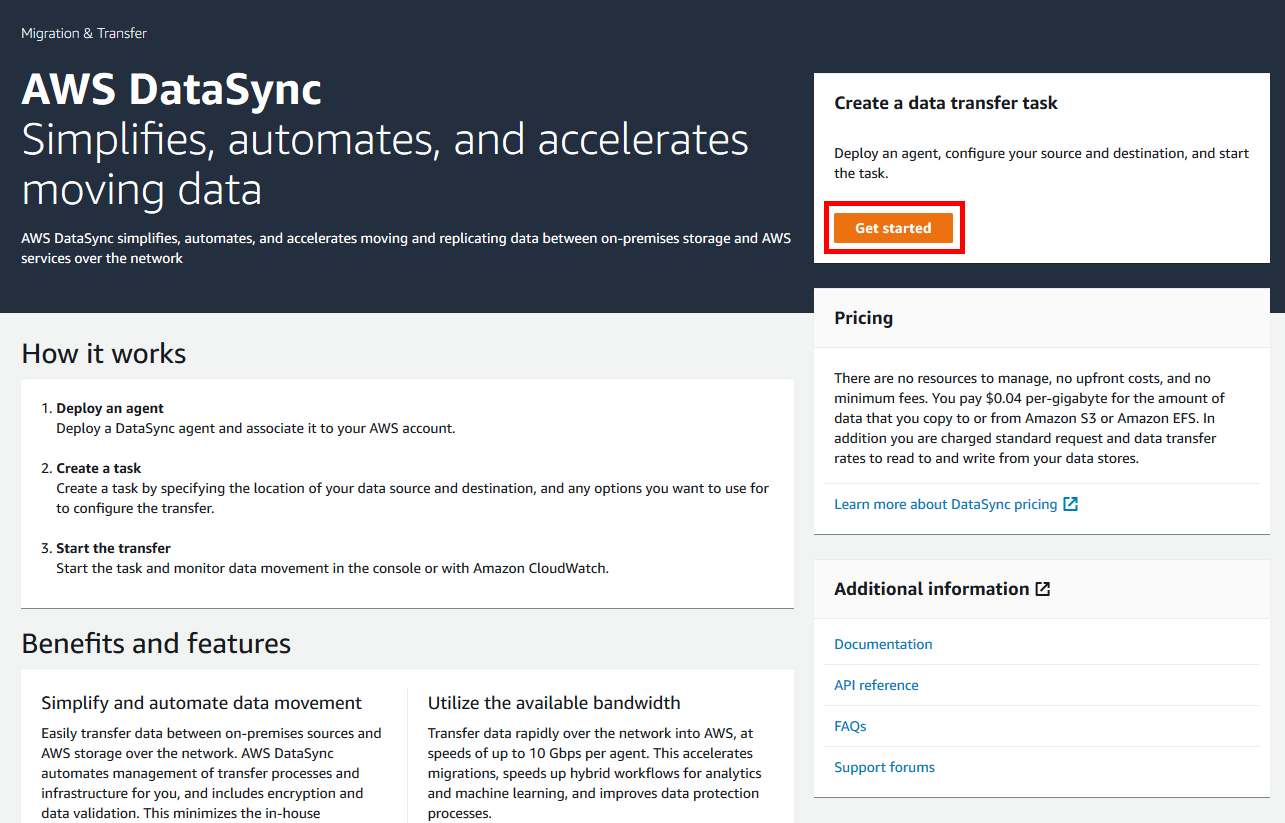Click Utilize the available bandwidth heading
1285x823 pixels.
pyautogui.click(x=554, y=703)
